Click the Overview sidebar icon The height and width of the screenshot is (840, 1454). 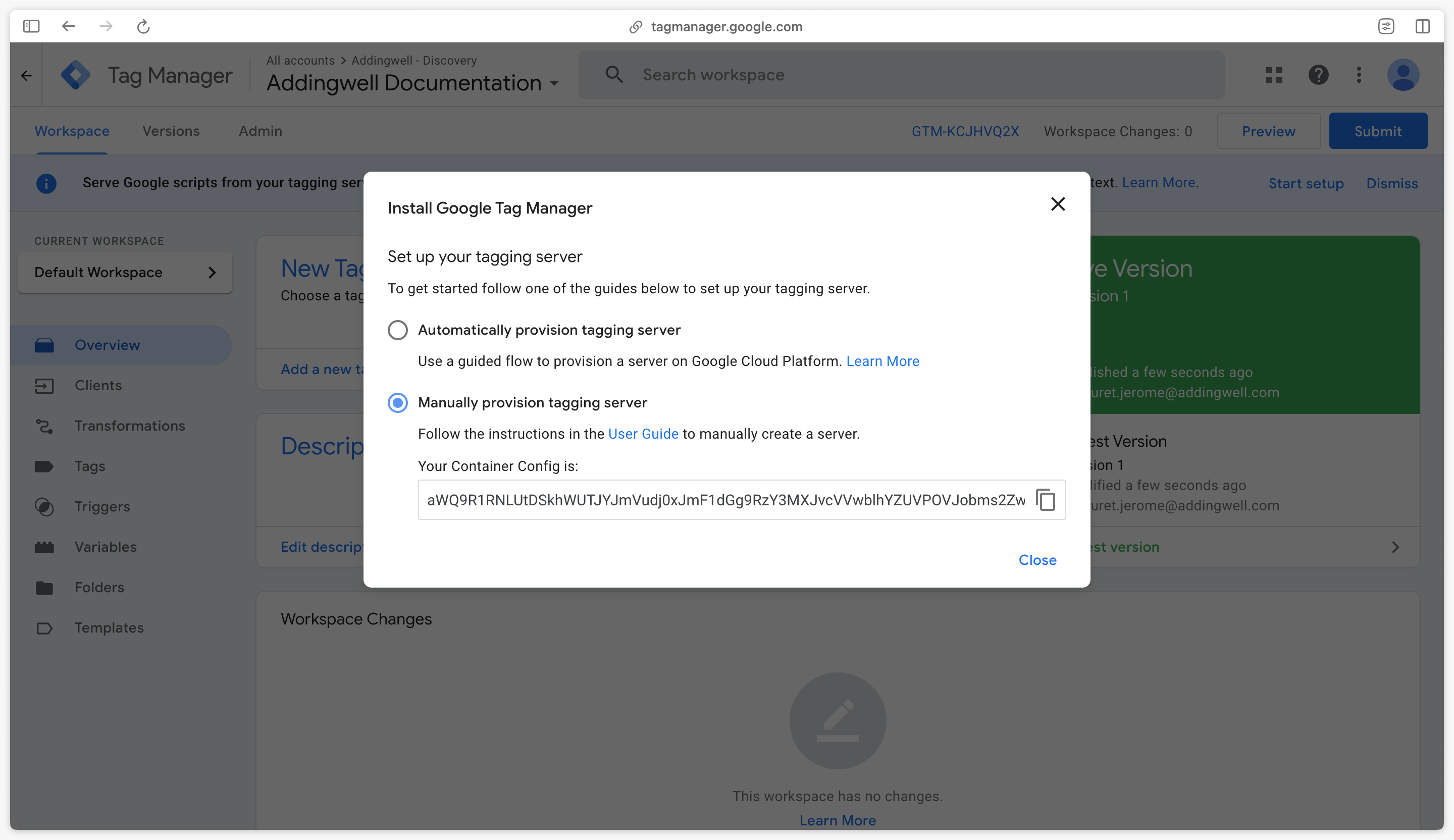point(44,345)
